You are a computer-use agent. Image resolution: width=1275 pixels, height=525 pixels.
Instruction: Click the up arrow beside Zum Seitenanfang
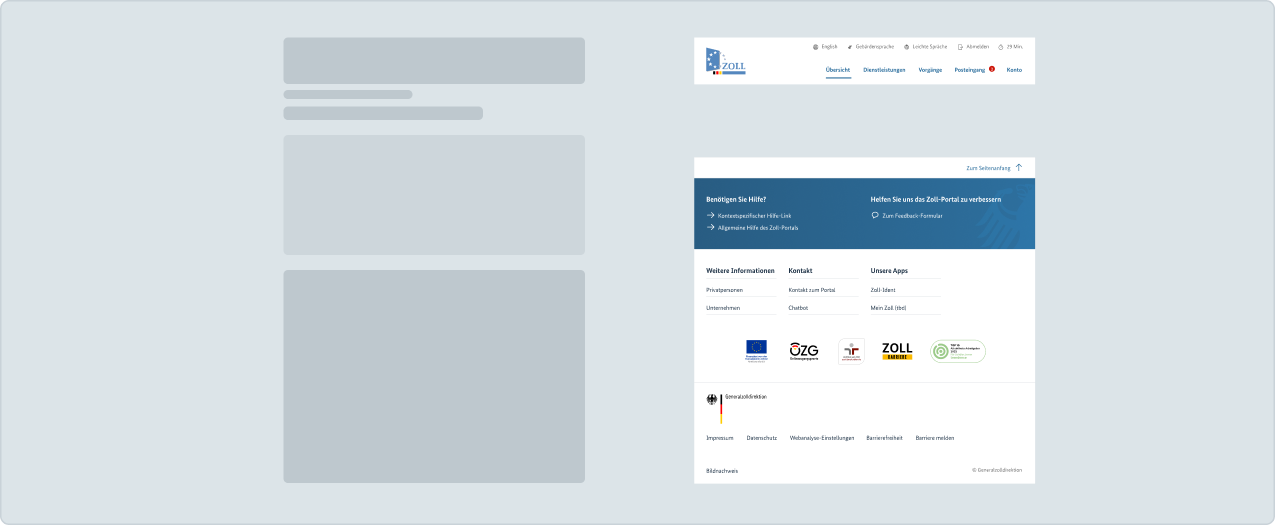point(1019,168)
